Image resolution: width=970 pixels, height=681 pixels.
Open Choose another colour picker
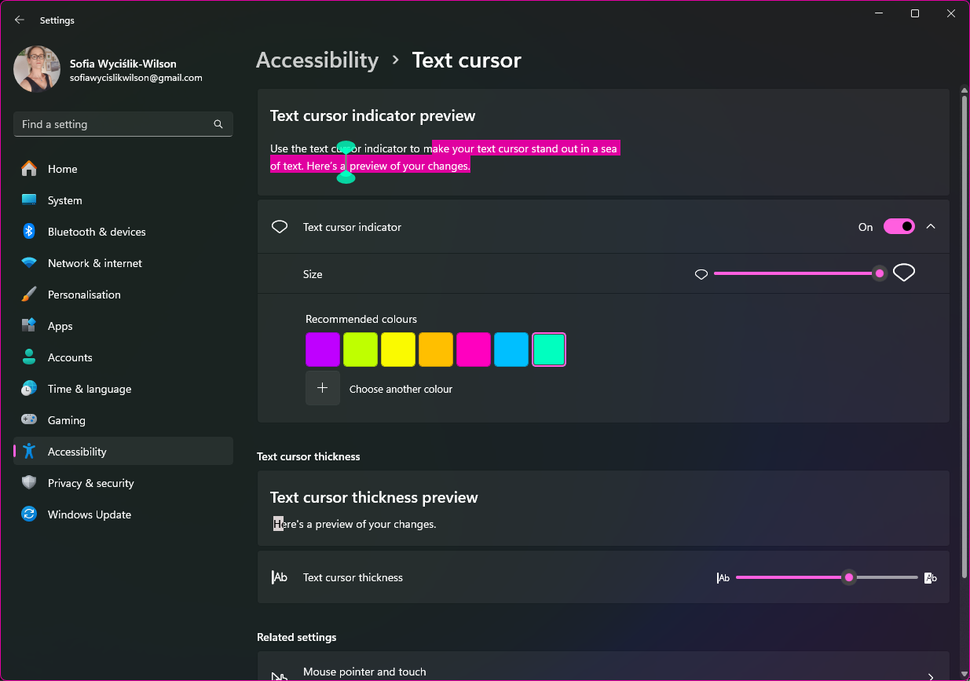[x=322, y=388]
